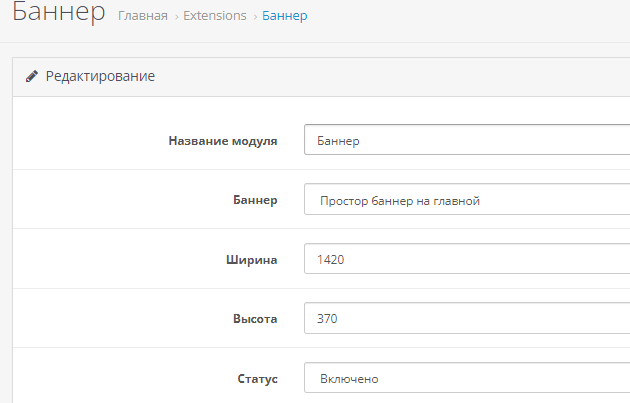Click the empty area of Редактирование header bar
Viewport: 630px width, 403px height.
(x=400, y=76)
